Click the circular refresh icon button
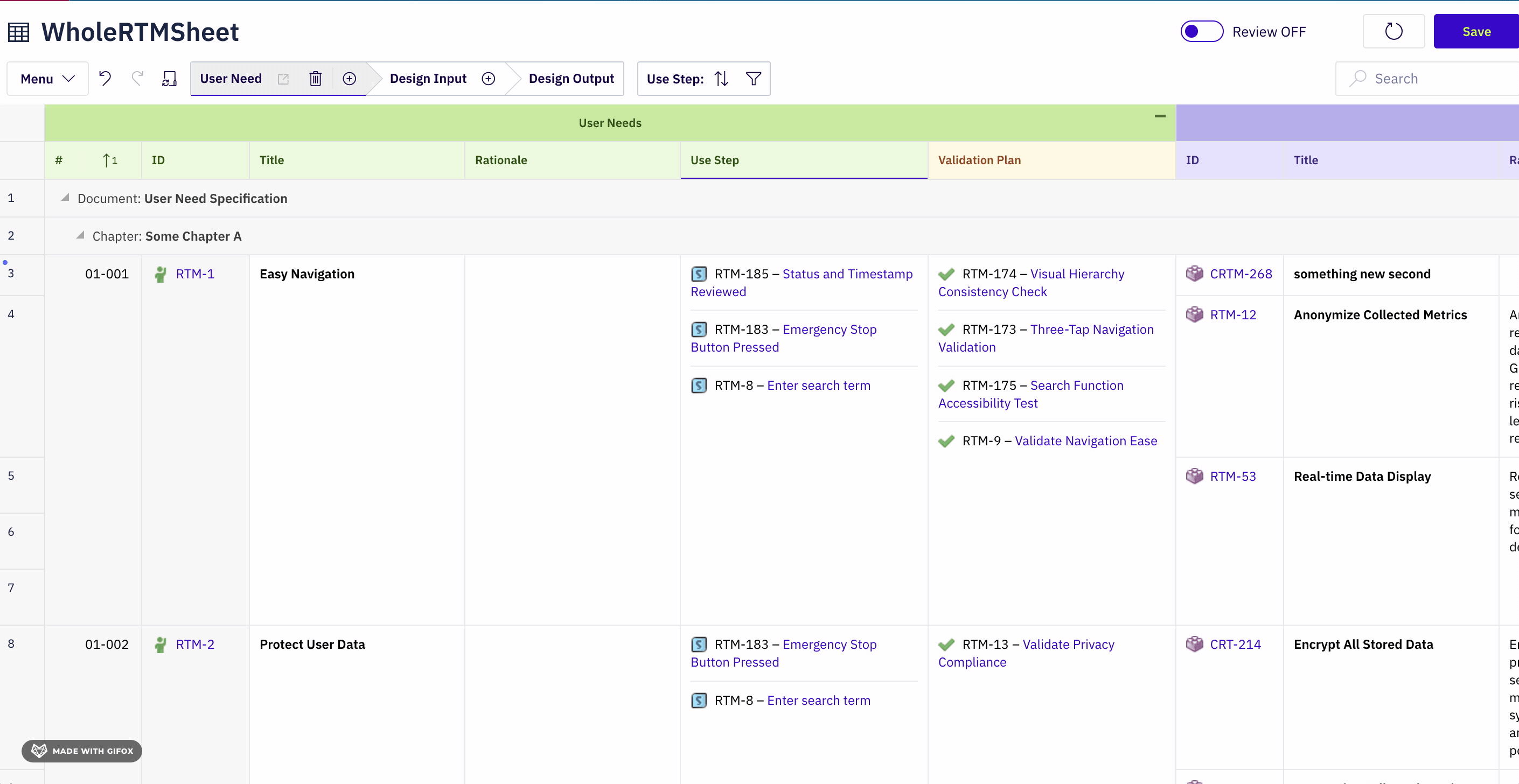Viewport: 1519px width, 784px height. [1393, 31]
